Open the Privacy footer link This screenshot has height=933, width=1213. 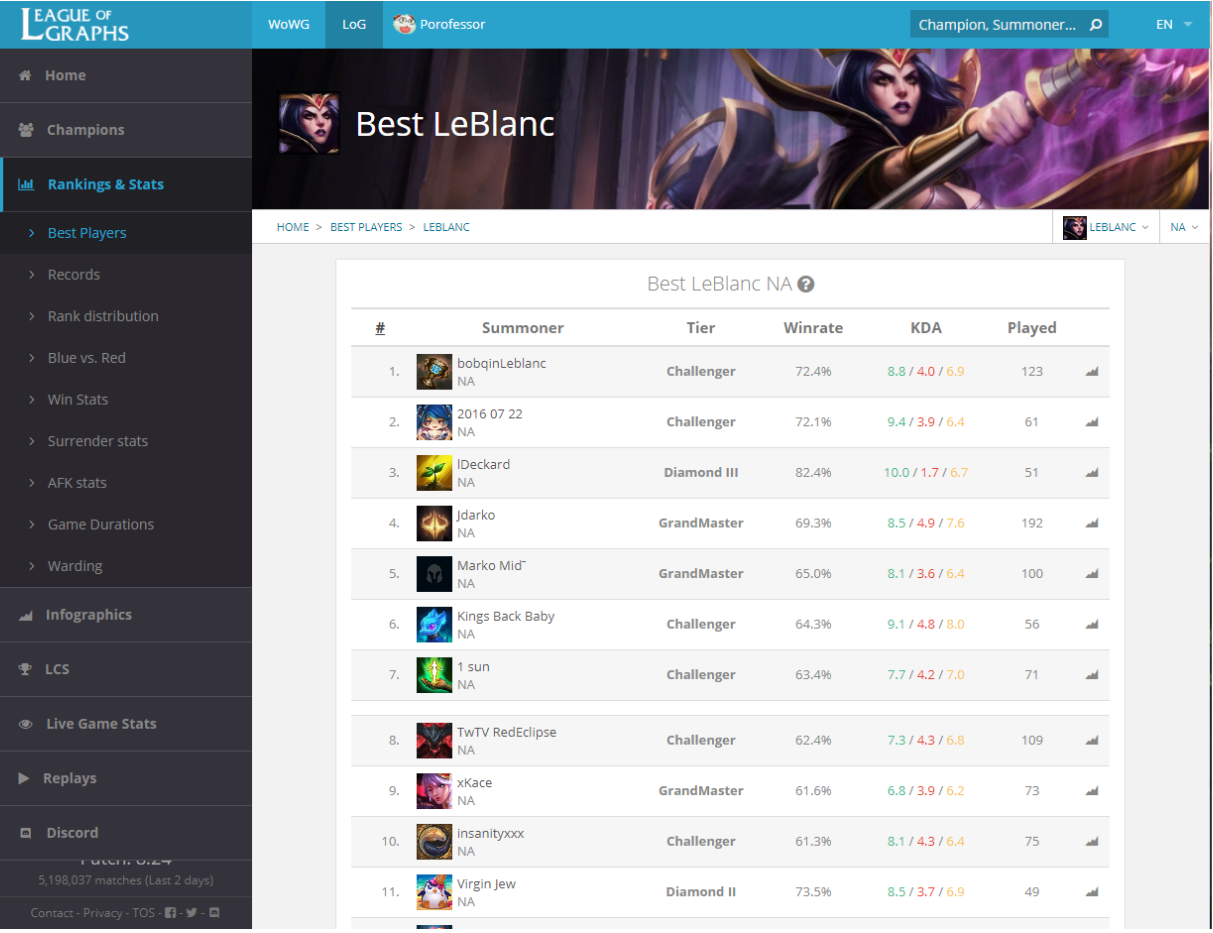click(103, 912)
